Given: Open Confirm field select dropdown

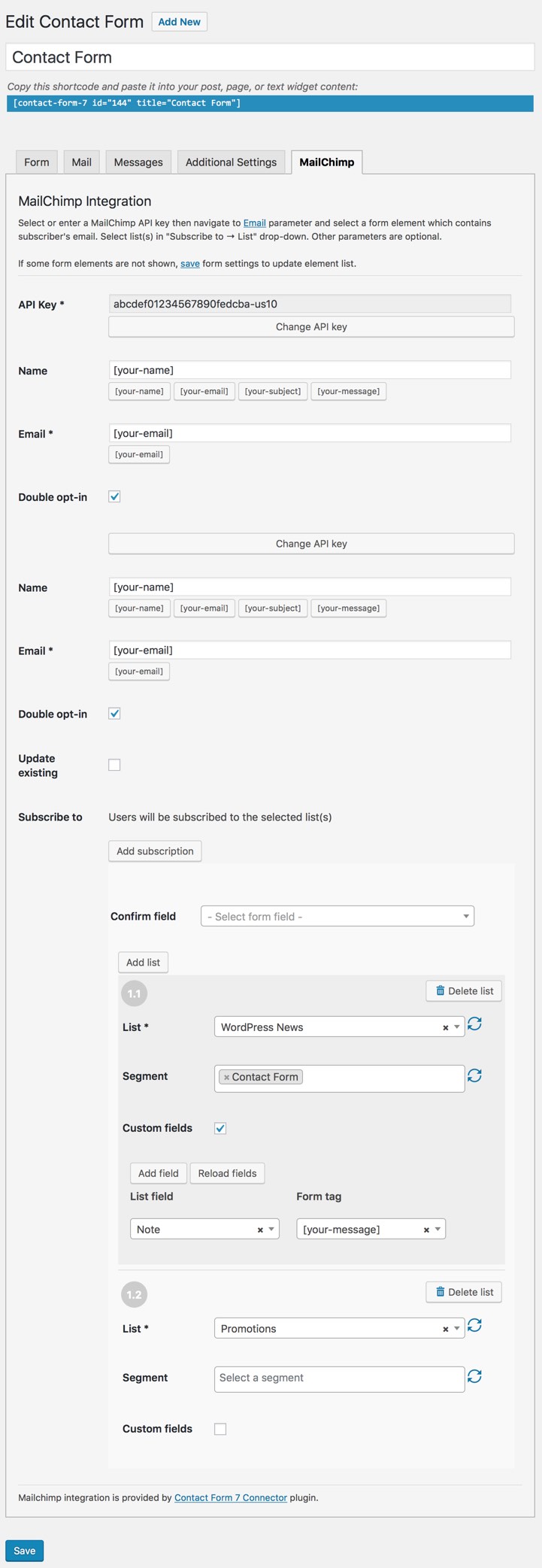Looking at the screenshot, I should [338, 916].
